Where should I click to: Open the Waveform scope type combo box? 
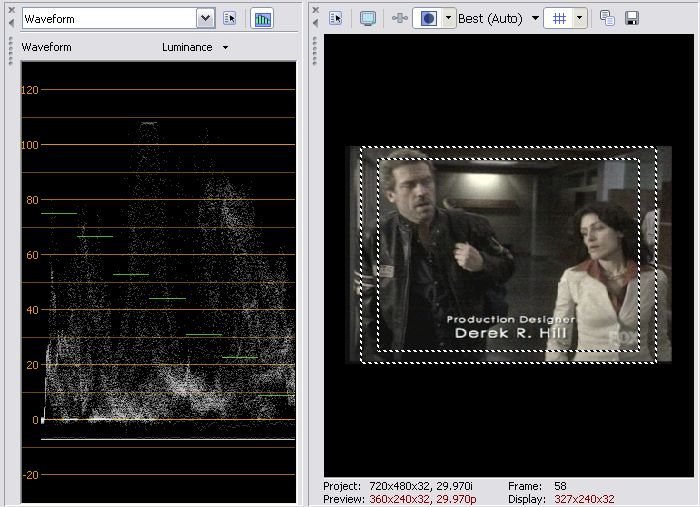(x=119, y=19)
